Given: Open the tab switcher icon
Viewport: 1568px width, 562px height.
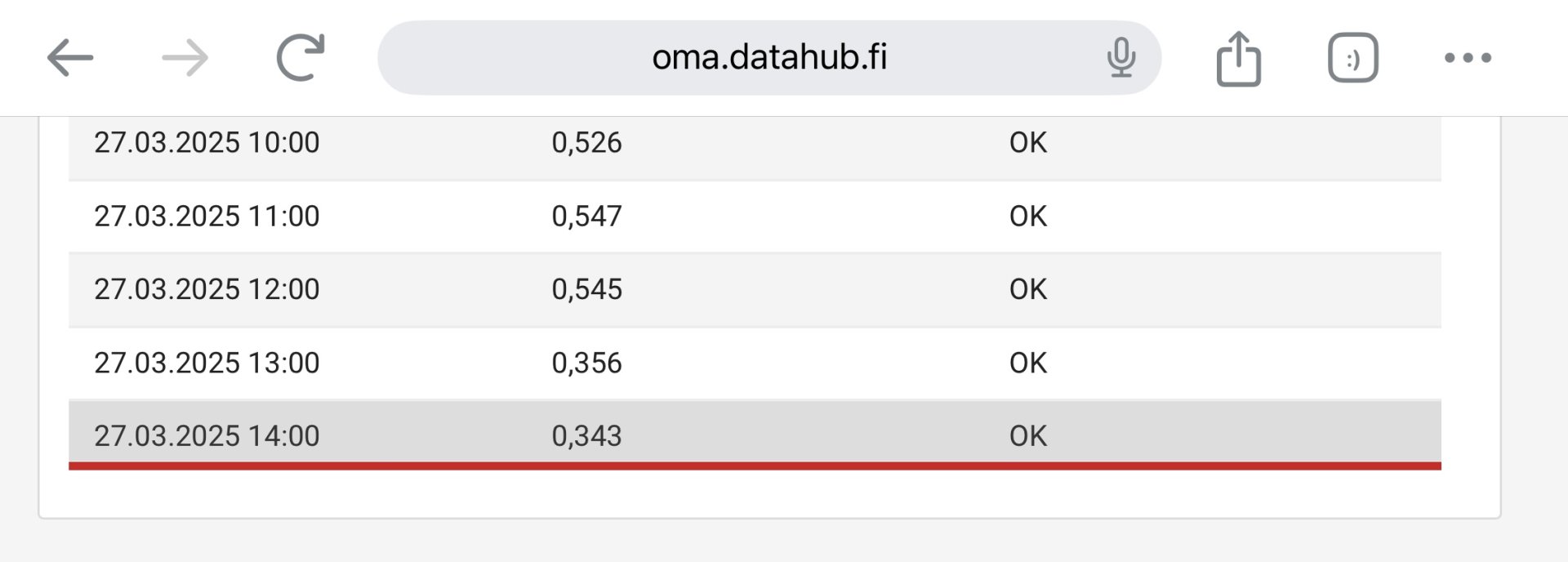Looking at the screenshot, I should (x=1352, y=58).
